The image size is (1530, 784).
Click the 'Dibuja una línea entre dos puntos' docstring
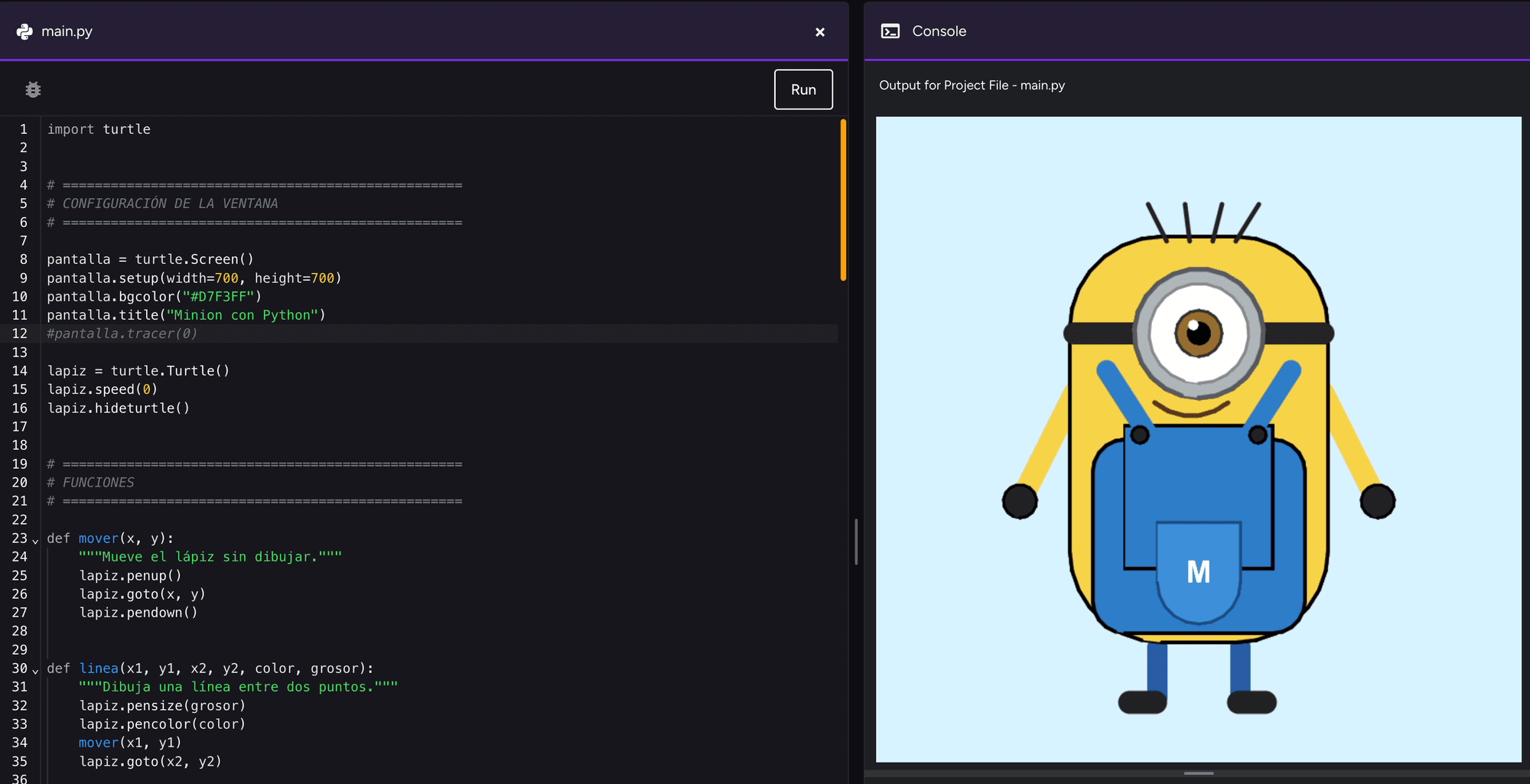coord(238,687)
